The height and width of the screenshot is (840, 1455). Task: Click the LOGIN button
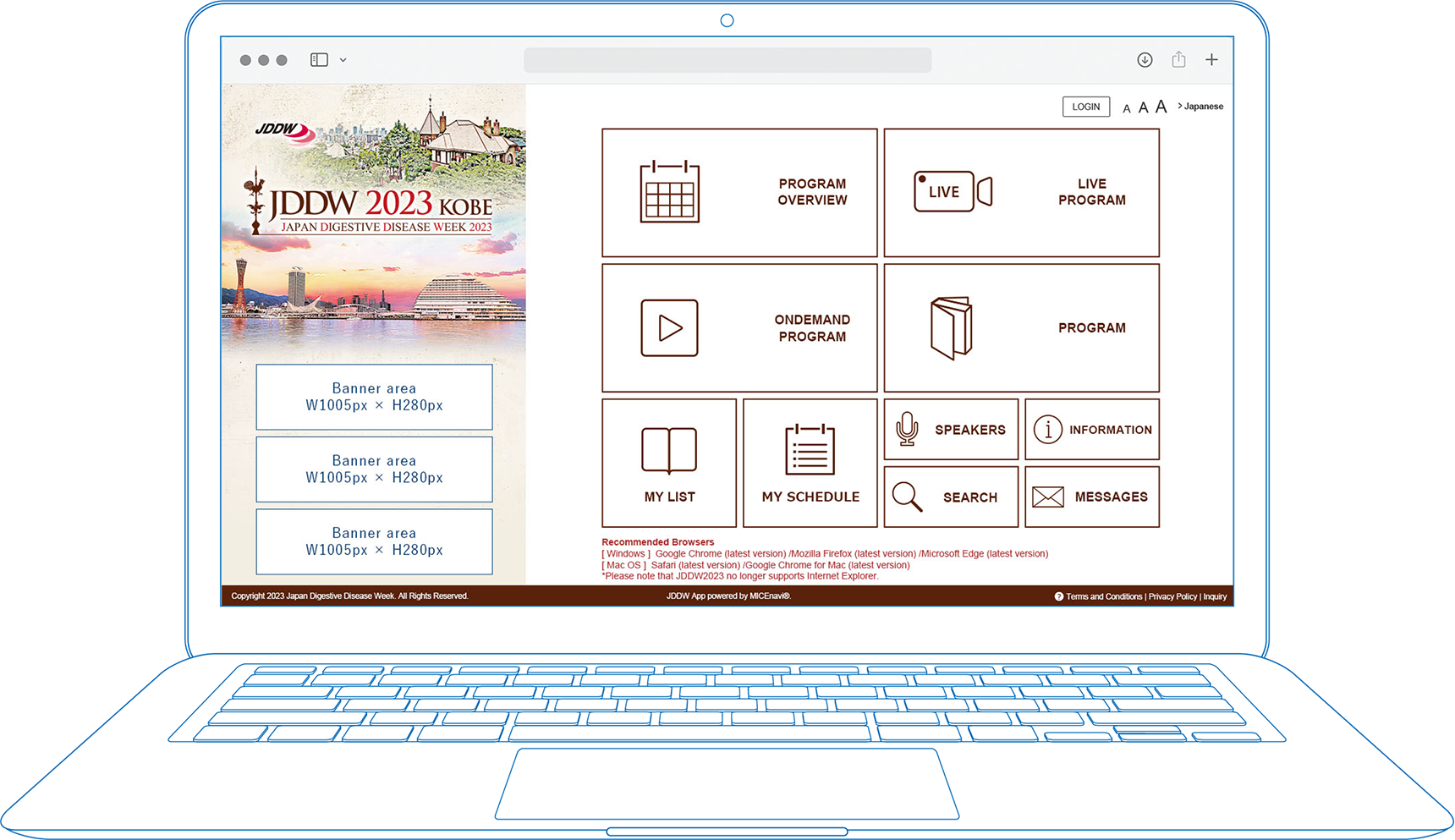[x=1085, y=107]
